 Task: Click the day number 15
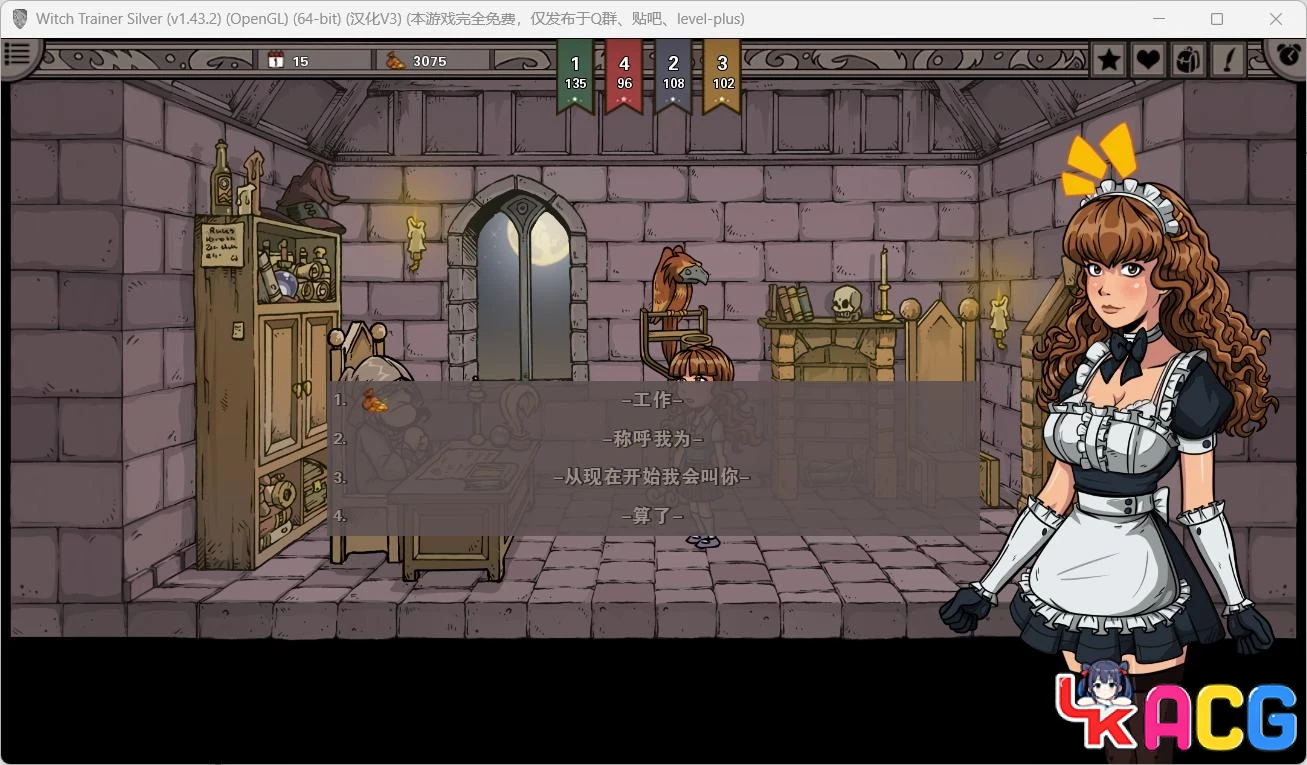tap(300, 61)
